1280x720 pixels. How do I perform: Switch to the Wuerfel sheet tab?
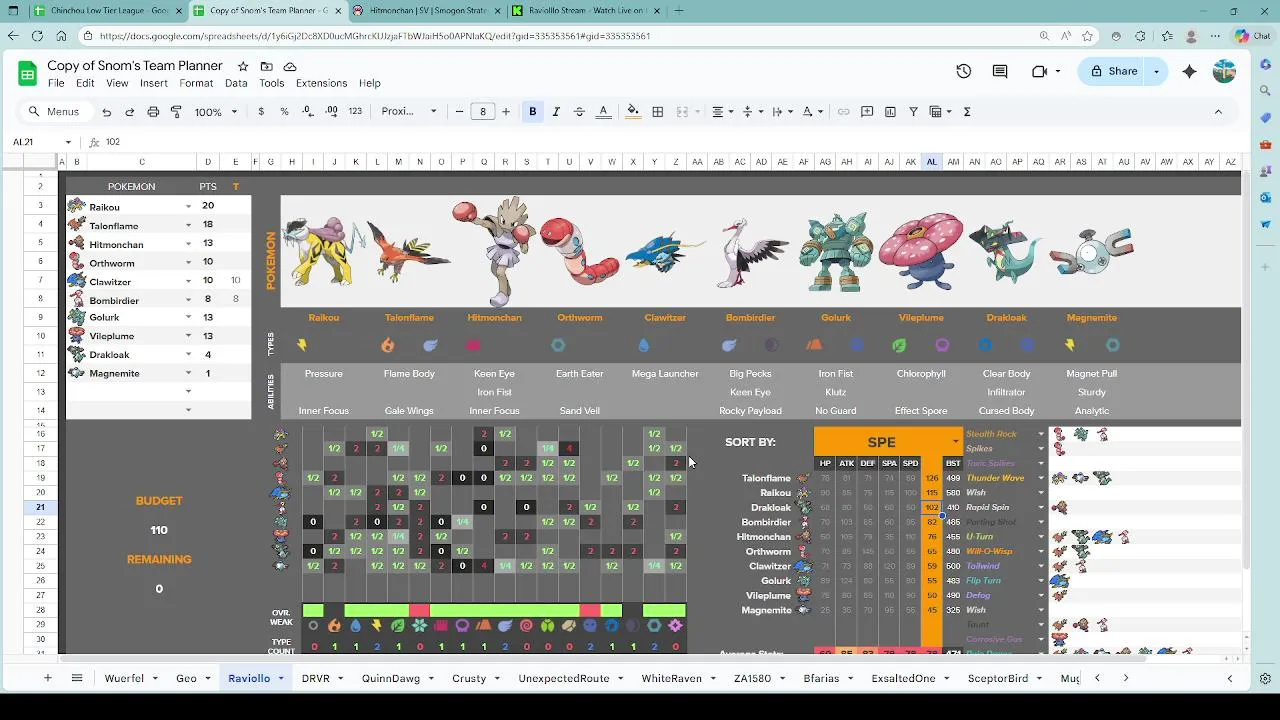[x=124, y=678]
